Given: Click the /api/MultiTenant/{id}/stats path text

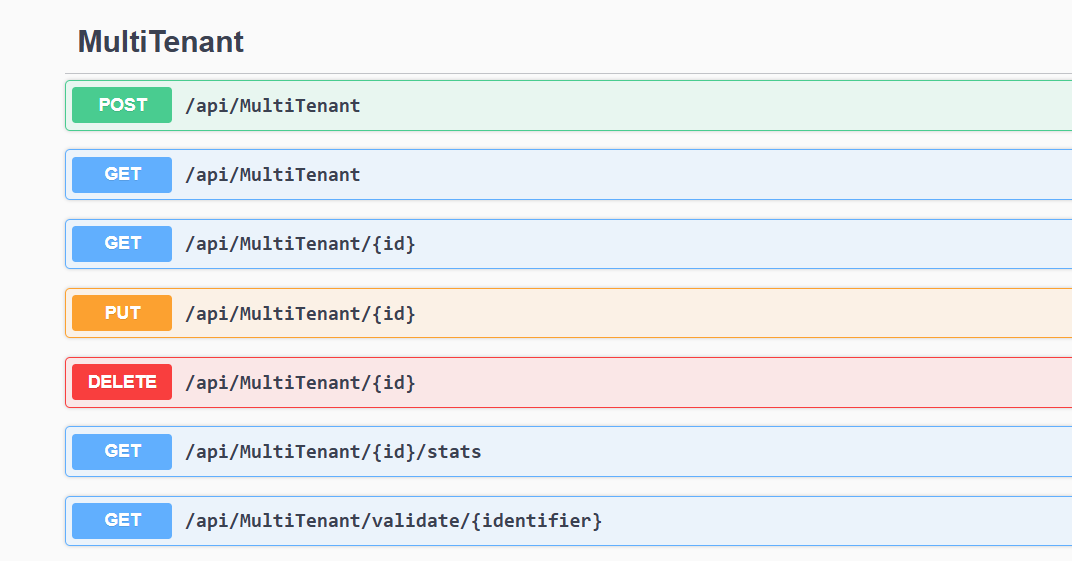Looking at the screenshot, I should pos(333,451).
